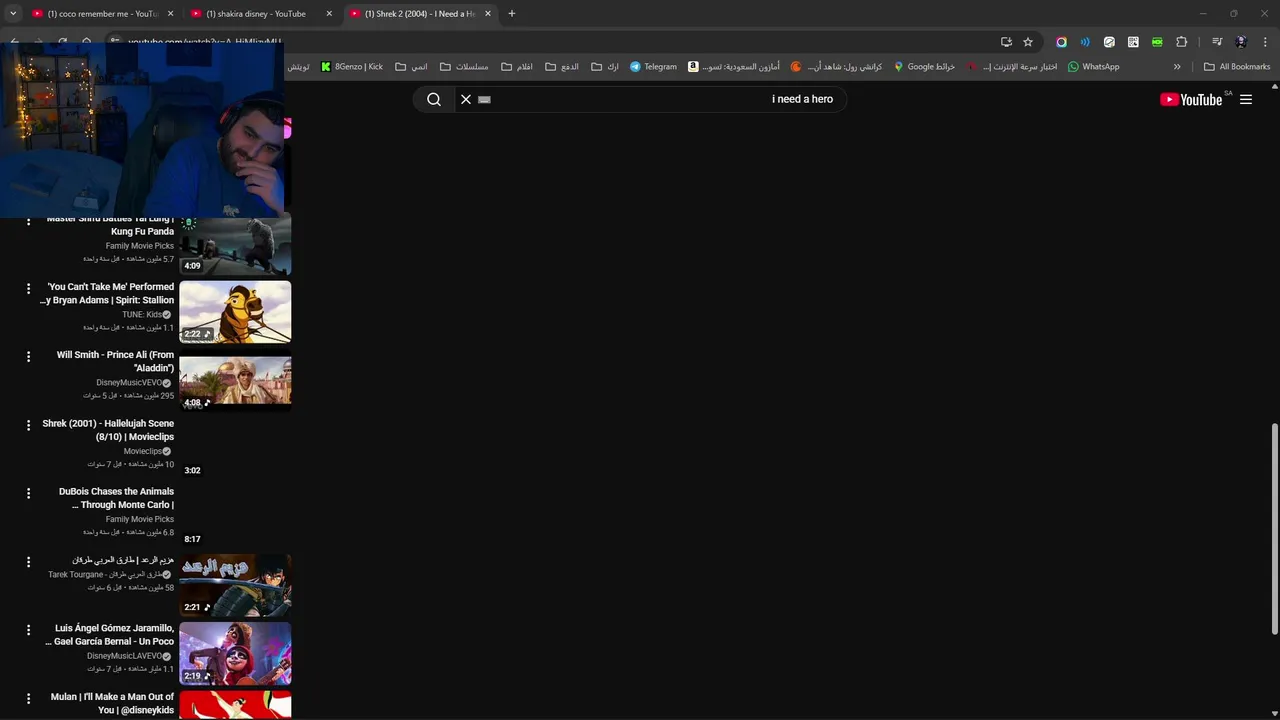This screenshot has height=720, width=1280.
Task: Click the page vertical scrollbar thumb
Action: click(x=1274, y=529)
